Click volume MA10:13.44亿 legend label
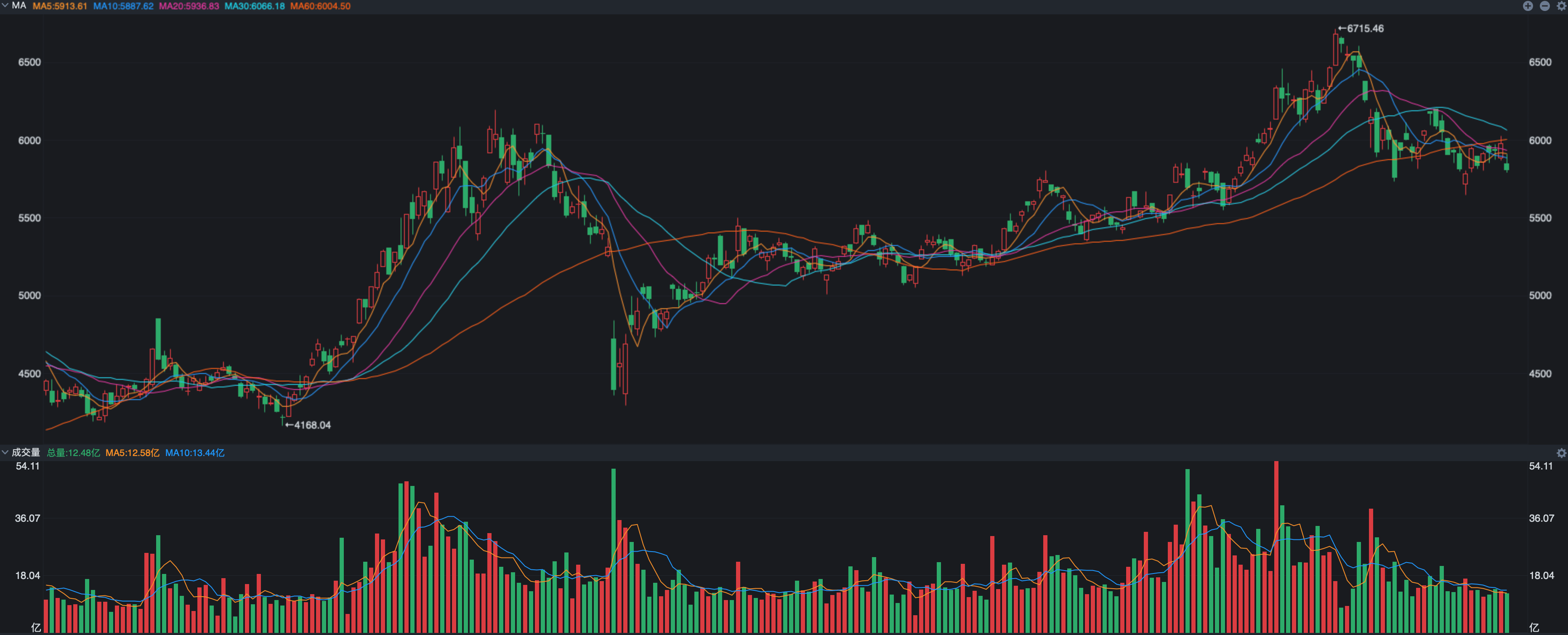The width and height of the screenshot is (1568, 635). click(195, 453)
